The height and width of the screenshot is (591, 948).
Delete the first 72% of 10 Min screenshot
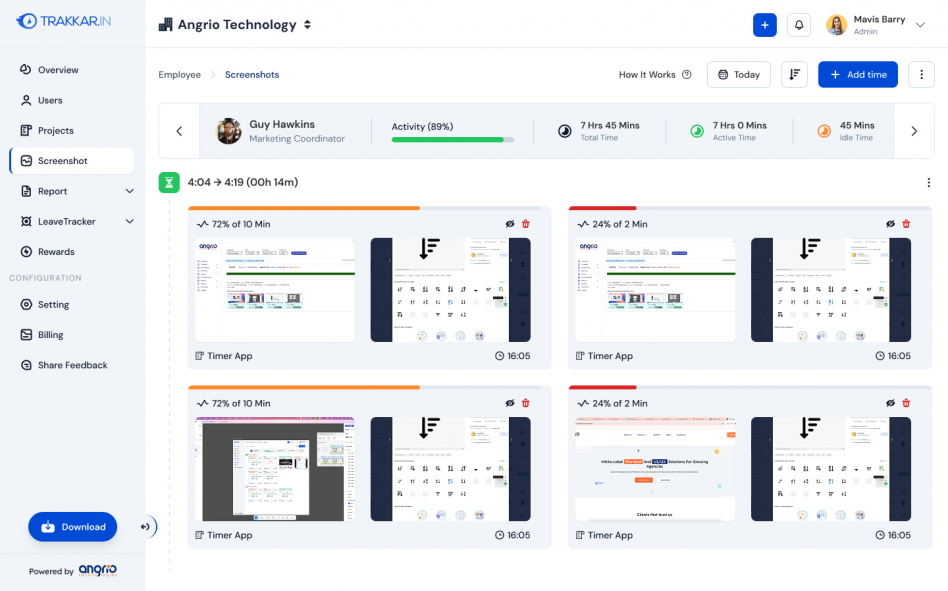[x=526, y=224]
